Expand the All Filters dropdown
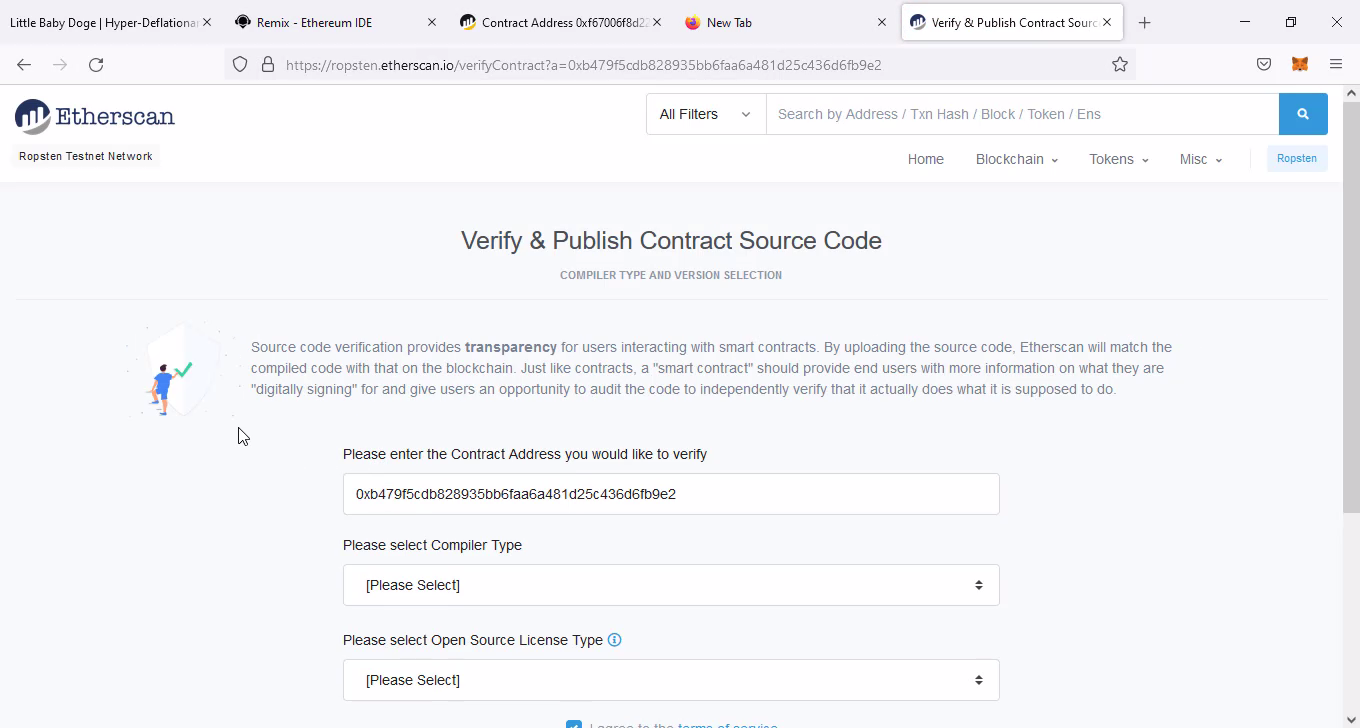The width and height of the screenshot is (1360, 728). point(705,114)
